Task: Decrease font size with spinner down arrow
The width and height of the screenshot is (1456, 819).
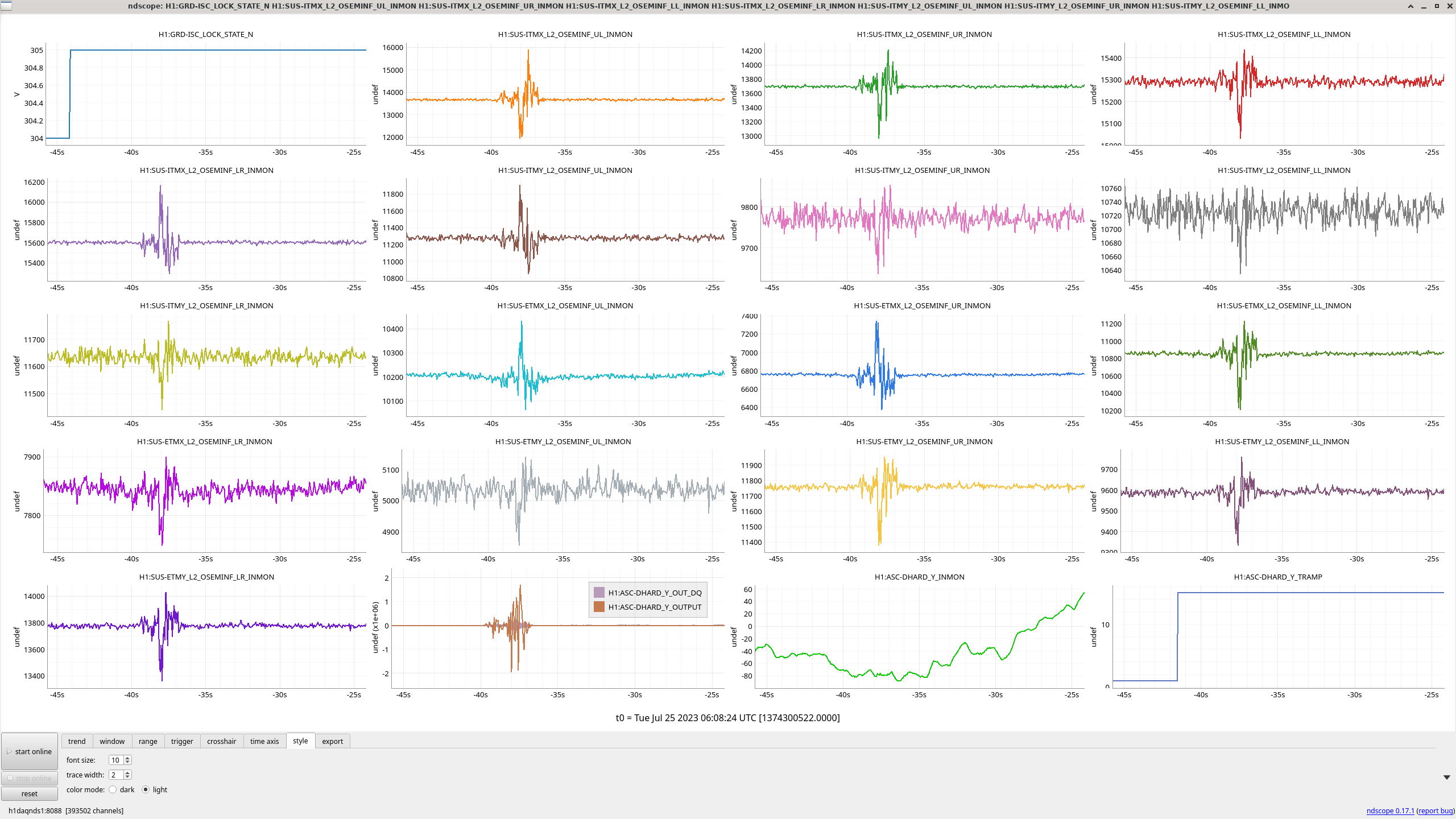Action: 127,762
